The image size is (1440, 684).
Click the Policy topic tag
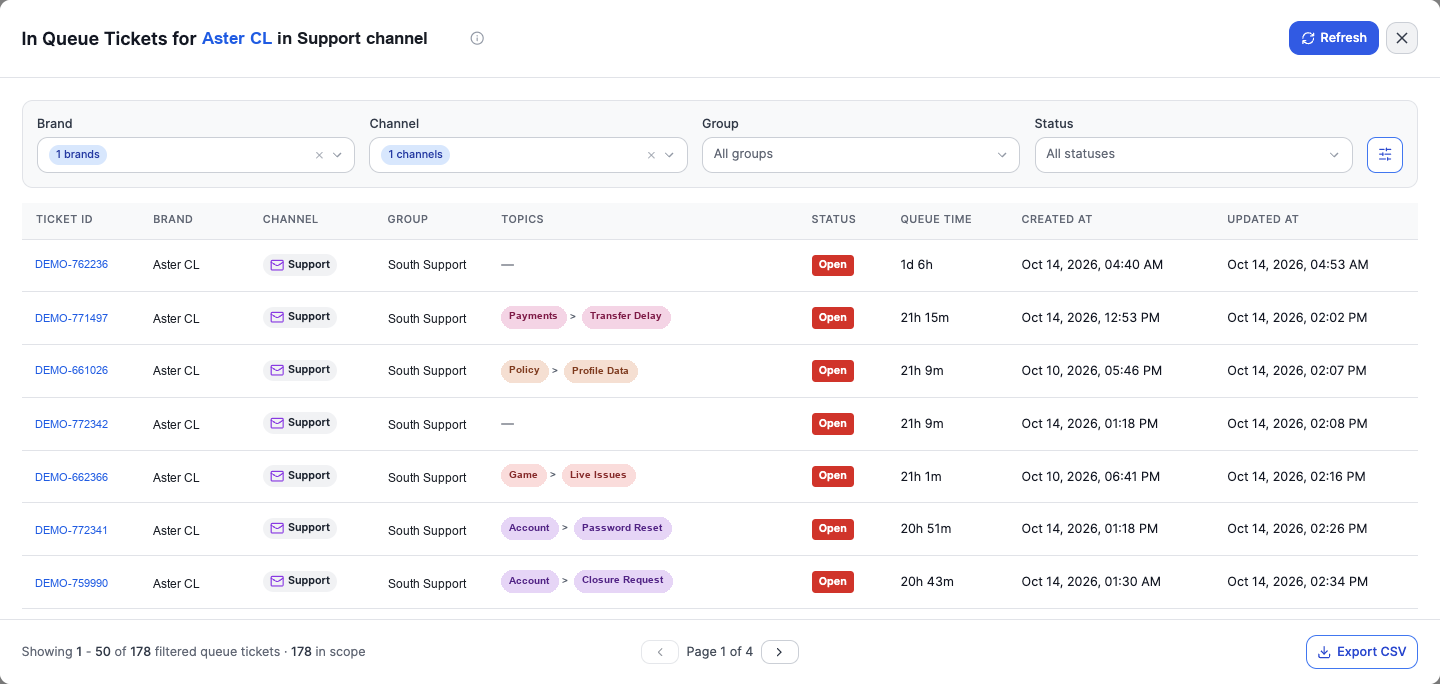(x=524, y=370)
